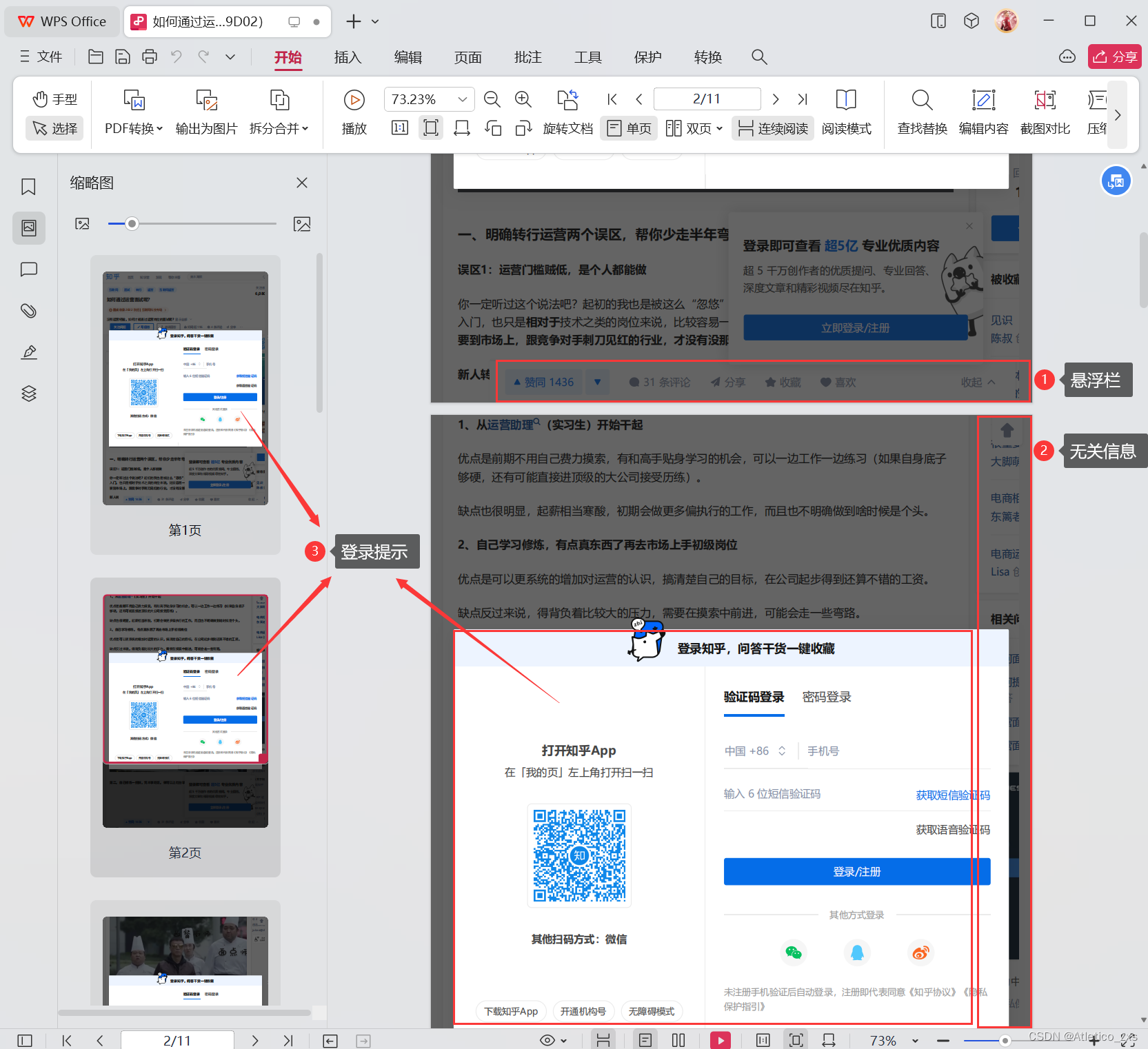The height and width of the screenshot is (1049, 1148).
Task: Open the 文件 menu
Action: pyautogui.click(x=41, y=57)
